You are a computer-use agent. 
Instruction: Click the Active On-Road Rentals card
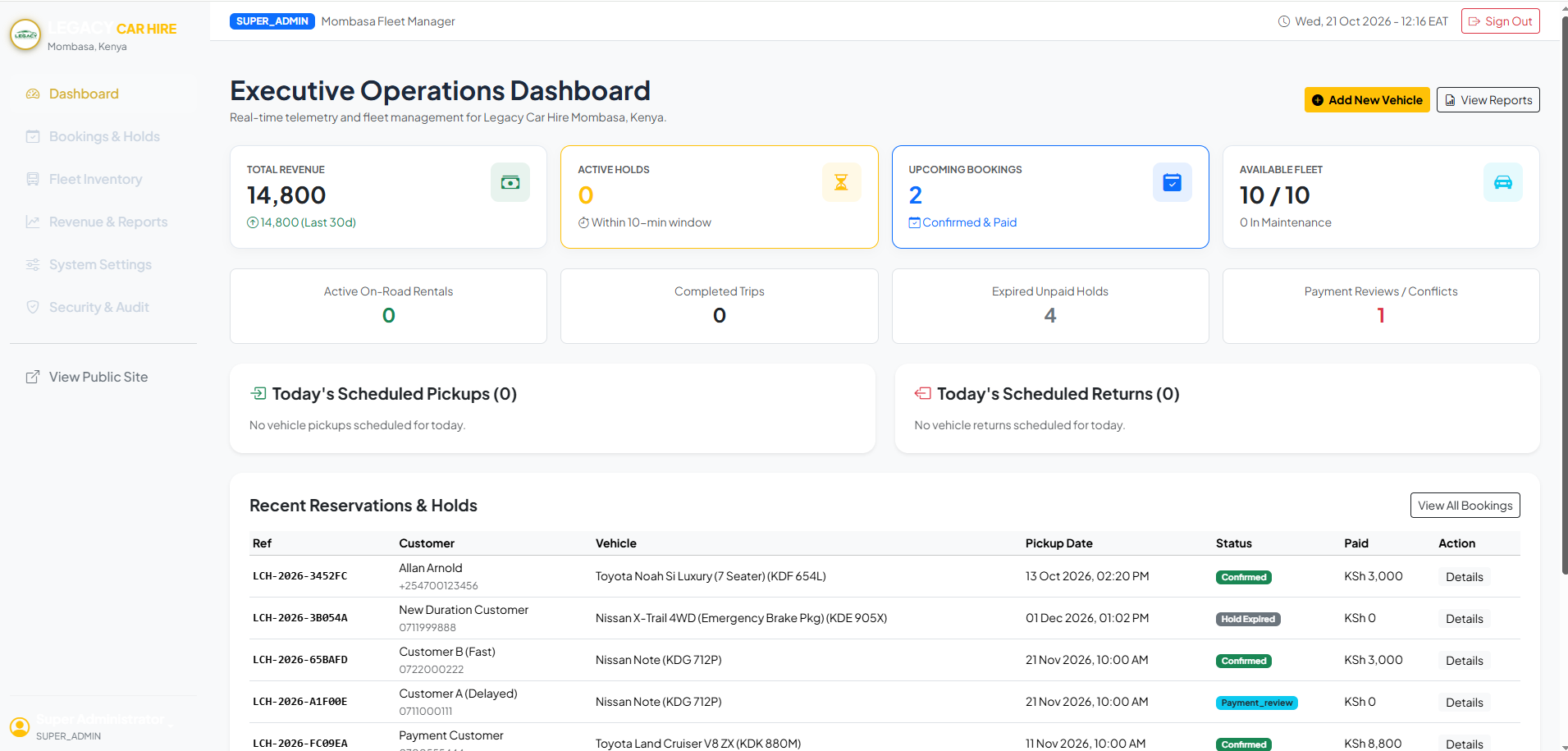tap(388, 306)
